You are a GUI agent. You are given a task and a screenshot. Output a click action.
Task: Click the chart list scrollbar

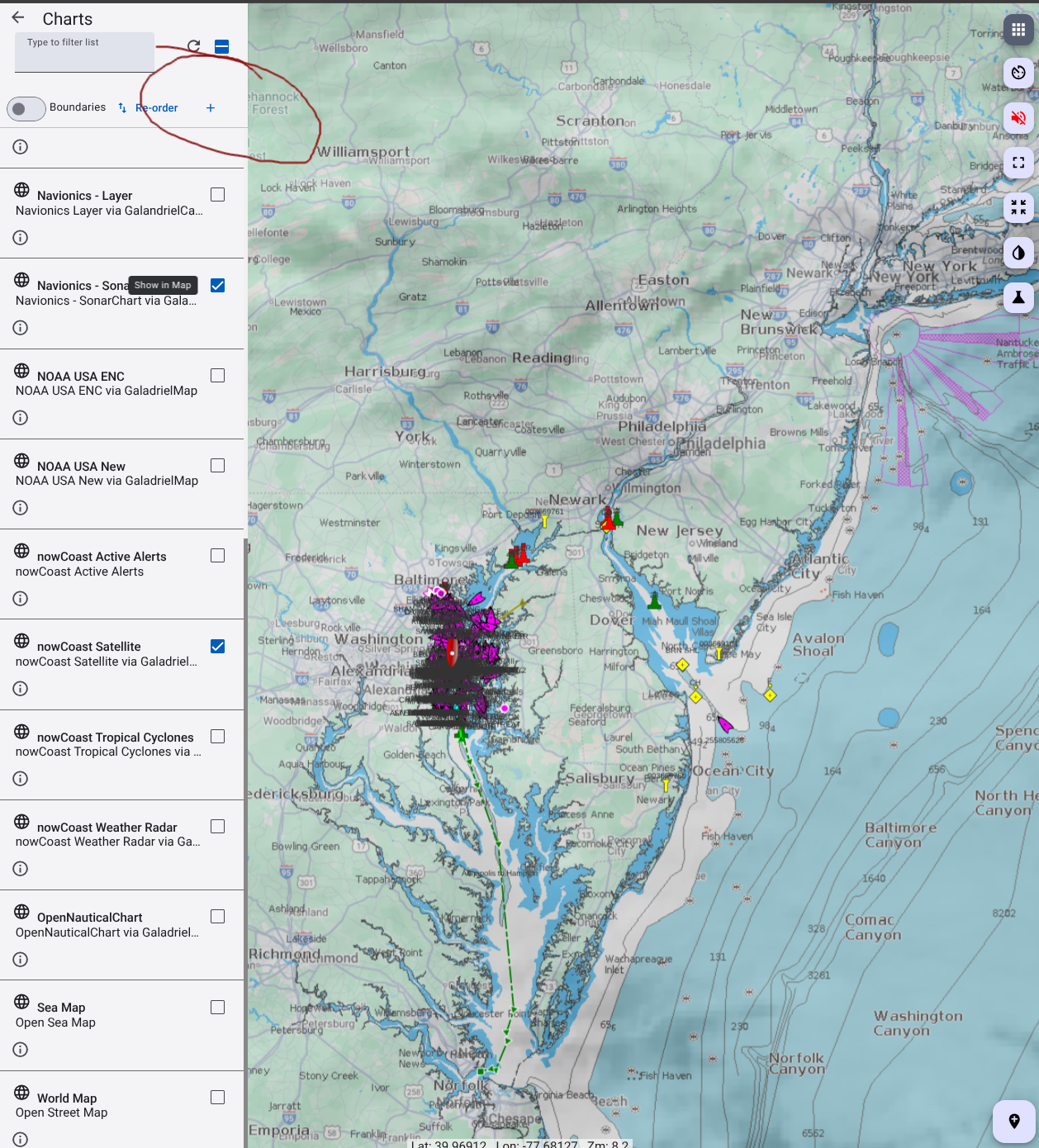(245, 842)
